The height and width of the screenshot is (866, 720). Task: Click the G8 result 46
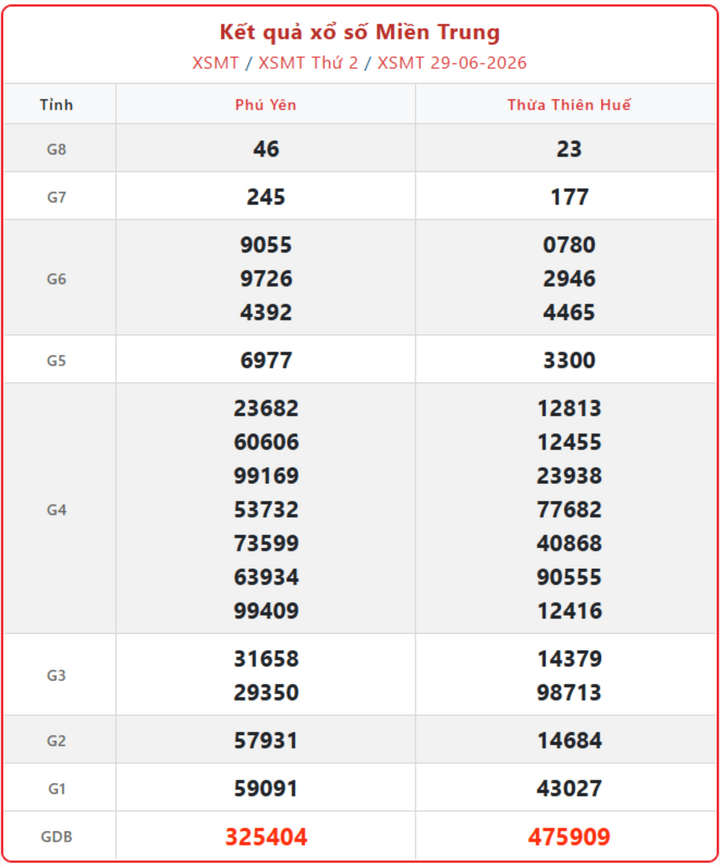266,149
